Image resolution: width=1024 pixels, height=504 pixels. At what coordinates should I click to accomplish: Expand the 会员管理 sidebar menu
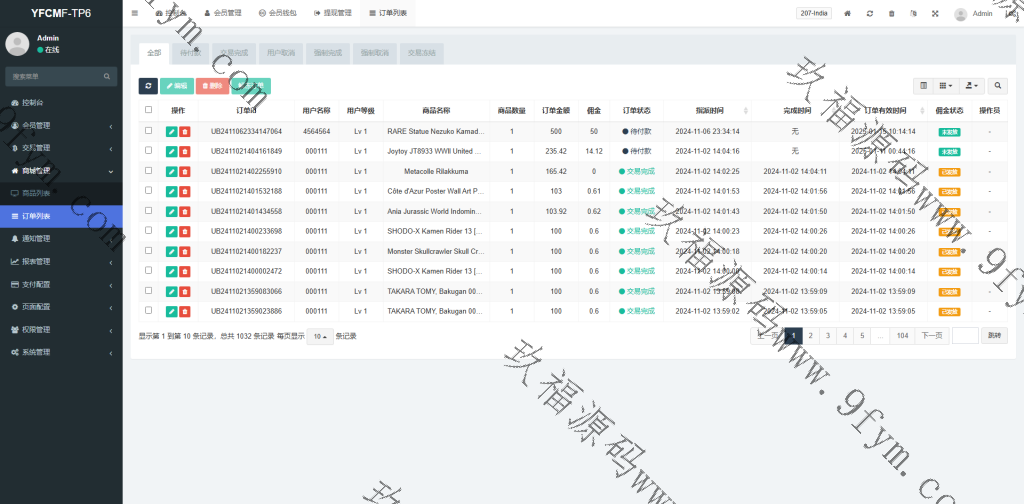point(60,125)
